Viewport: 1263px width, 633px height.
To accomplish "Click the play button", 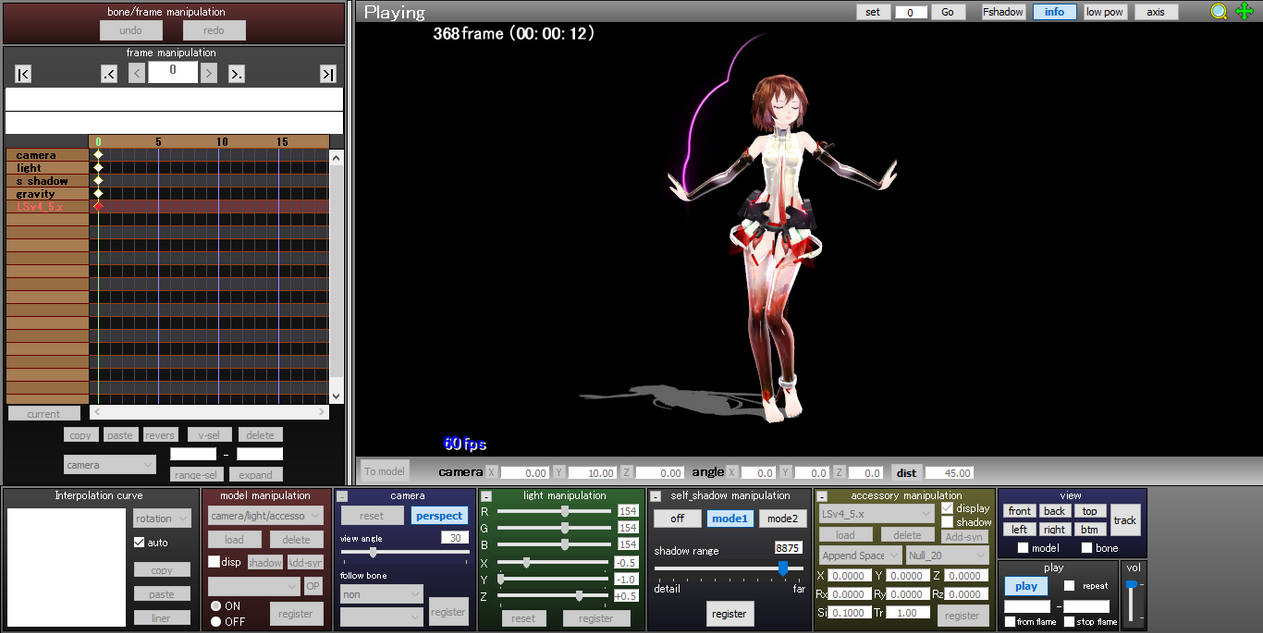I will [x=1026, y=586].
